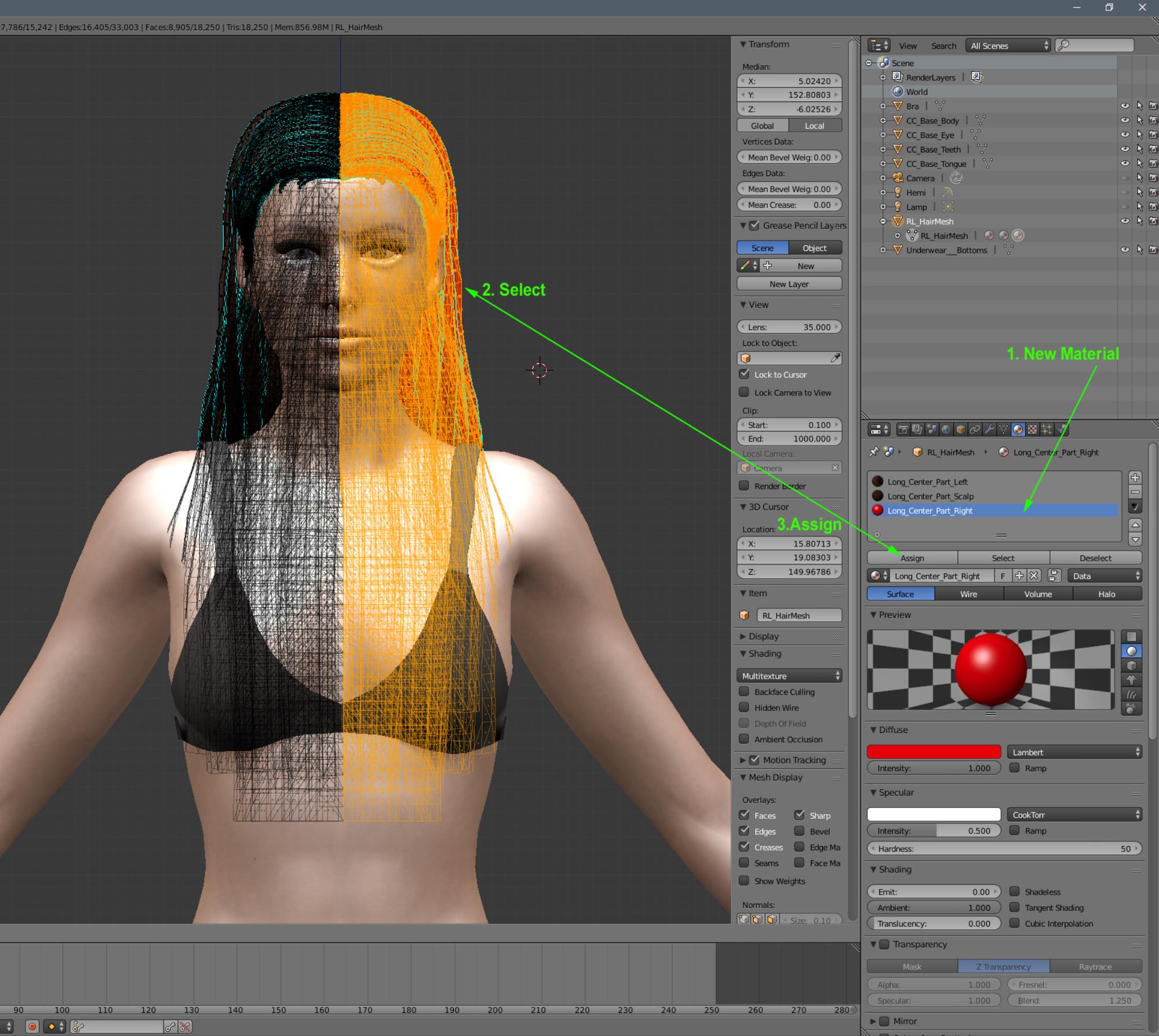
Task: Open the Multitexture shading dropdown
Action: (x=789, y=676)
